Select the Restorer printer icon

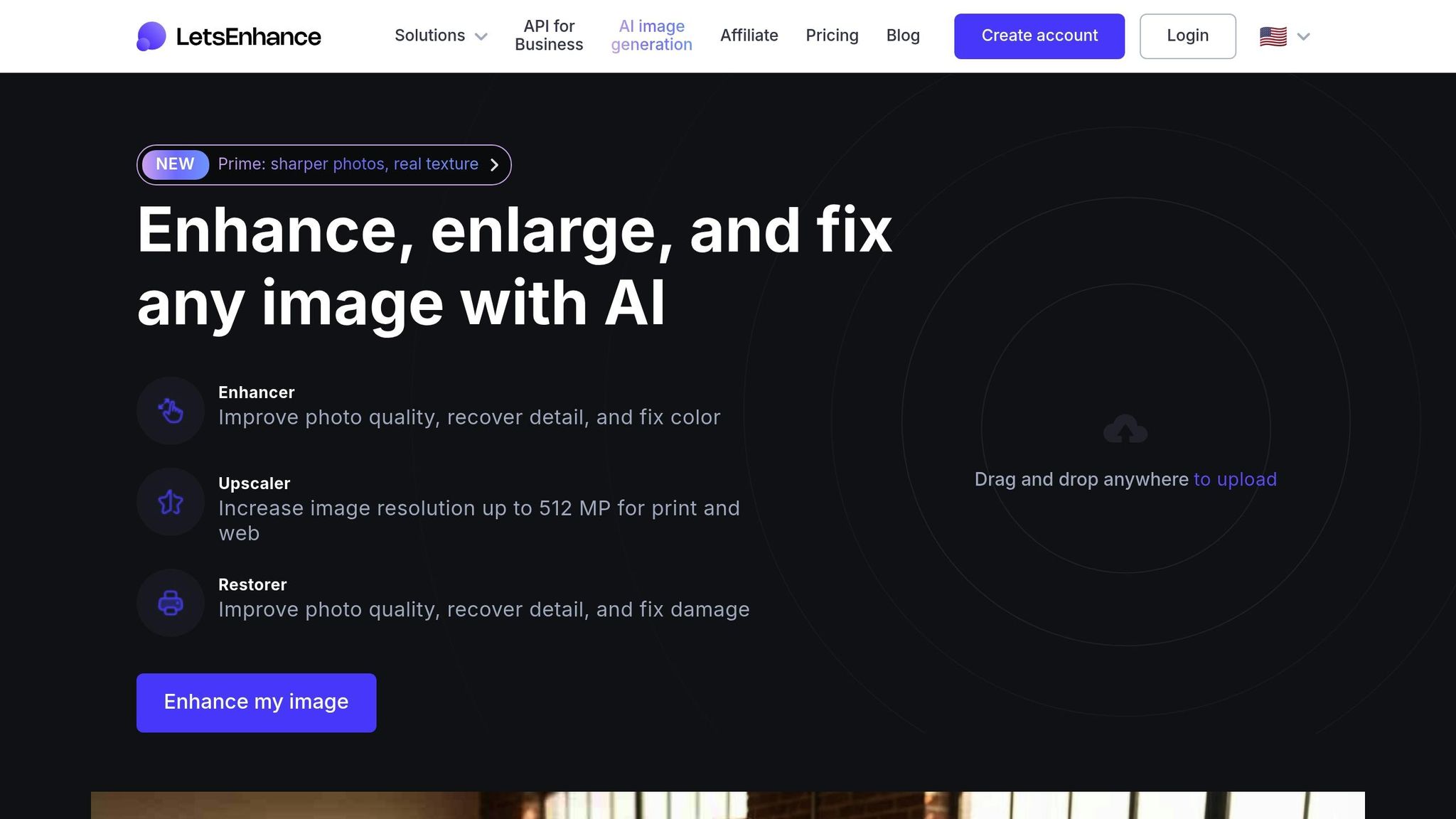coord(171,603)
